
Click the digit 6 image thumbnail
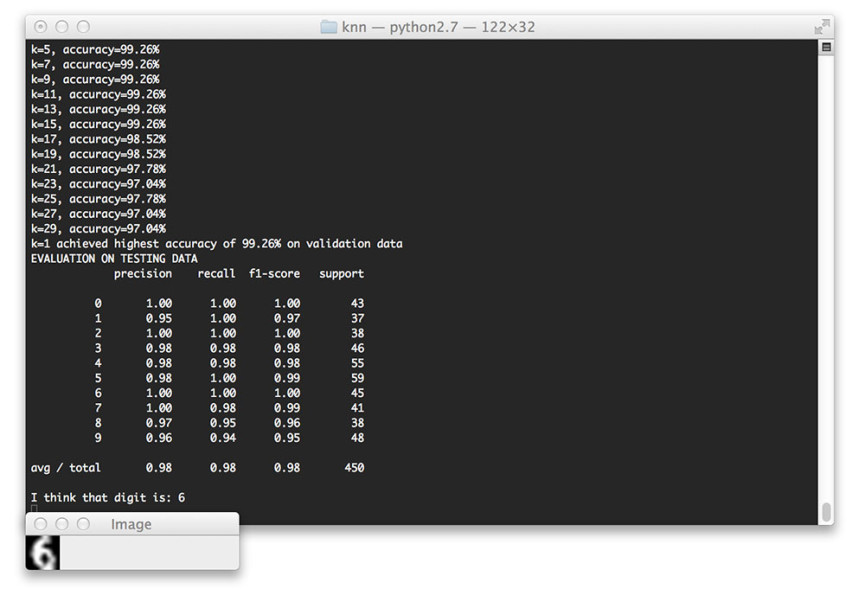point(43,553)
